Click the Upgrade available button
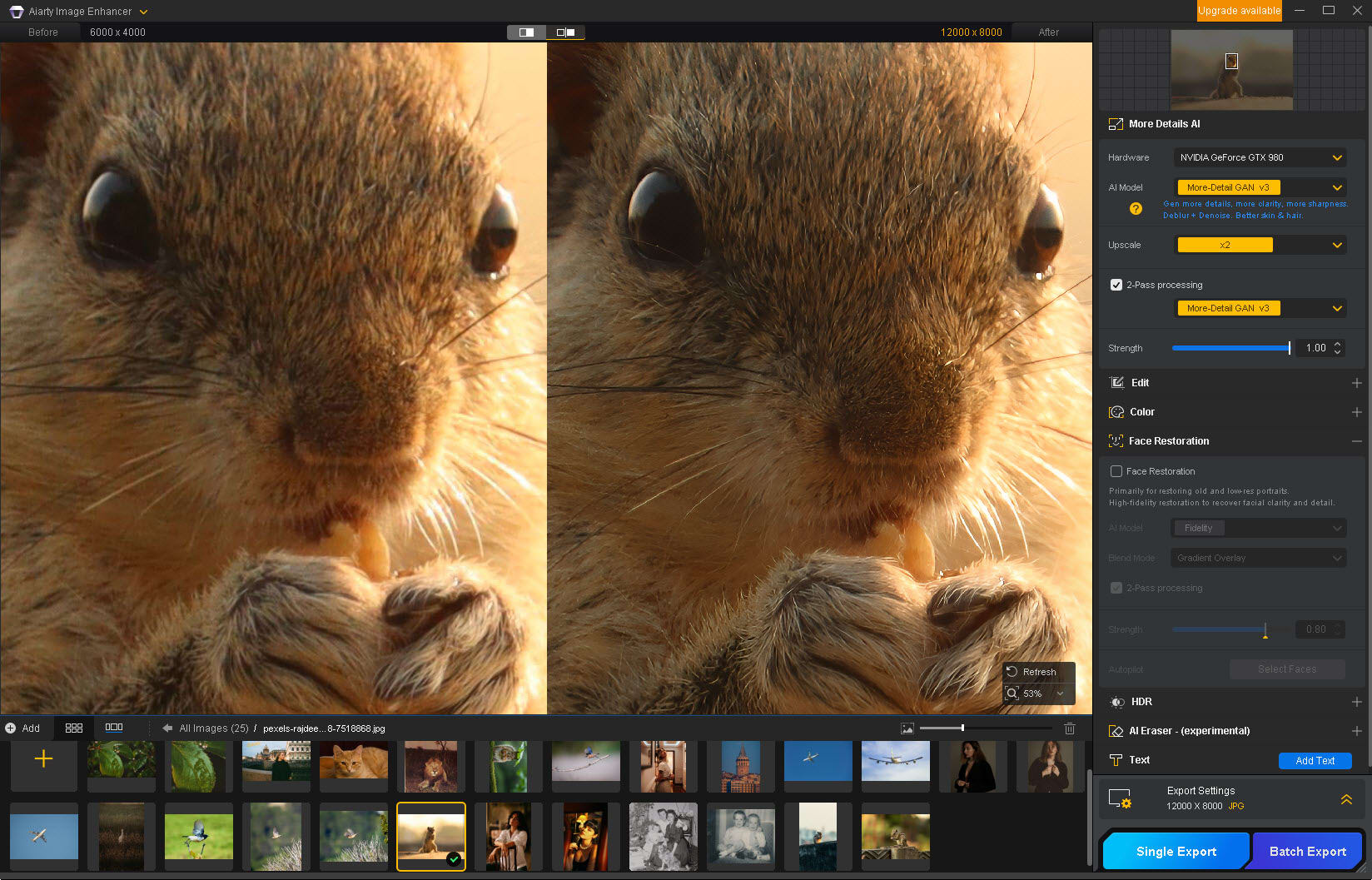The image size is (1372, 880). coord(1239,11)
